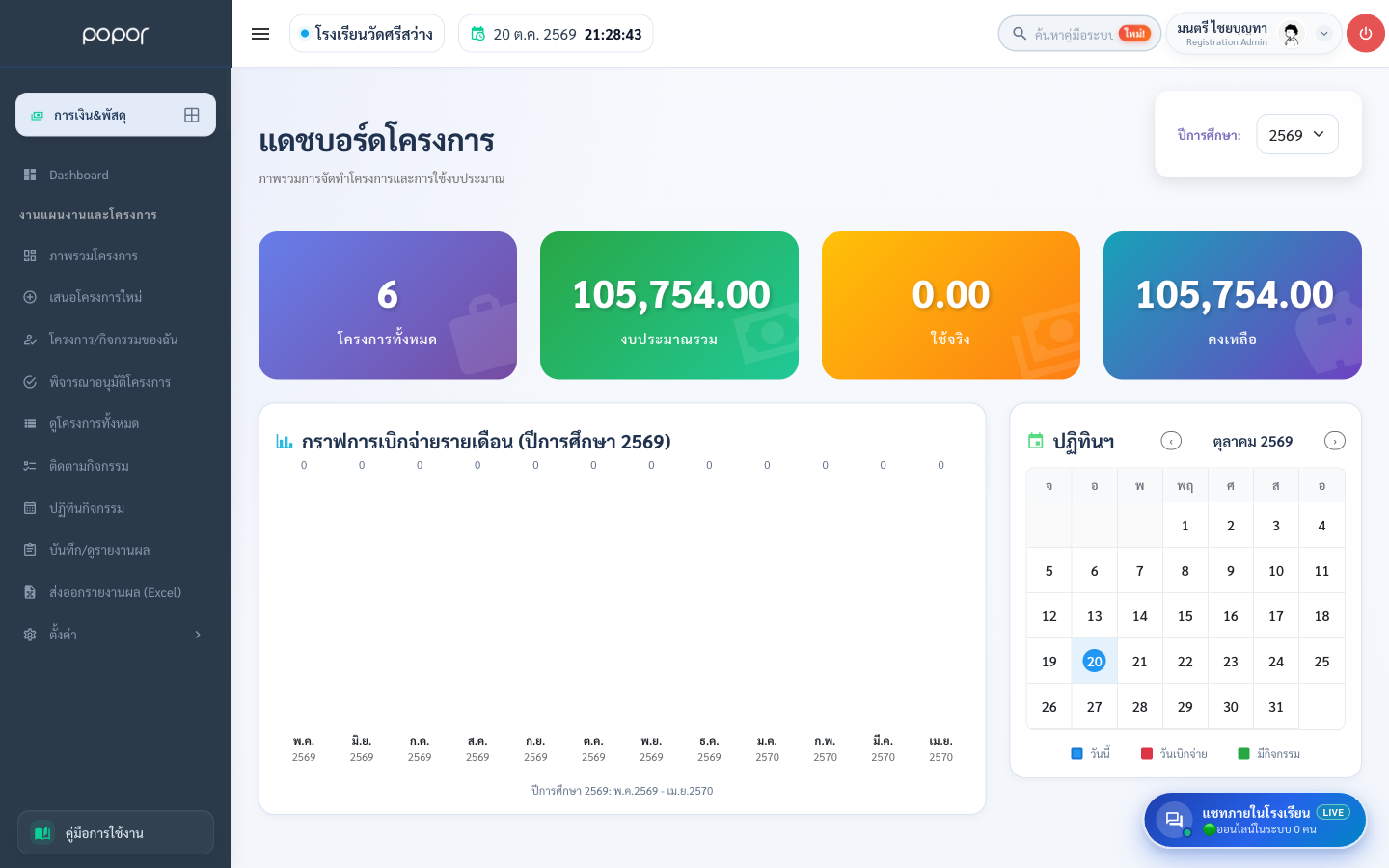Select today's date 20 in calendar
This screenshot has width=1389, height=868.
coord(1094,661)
